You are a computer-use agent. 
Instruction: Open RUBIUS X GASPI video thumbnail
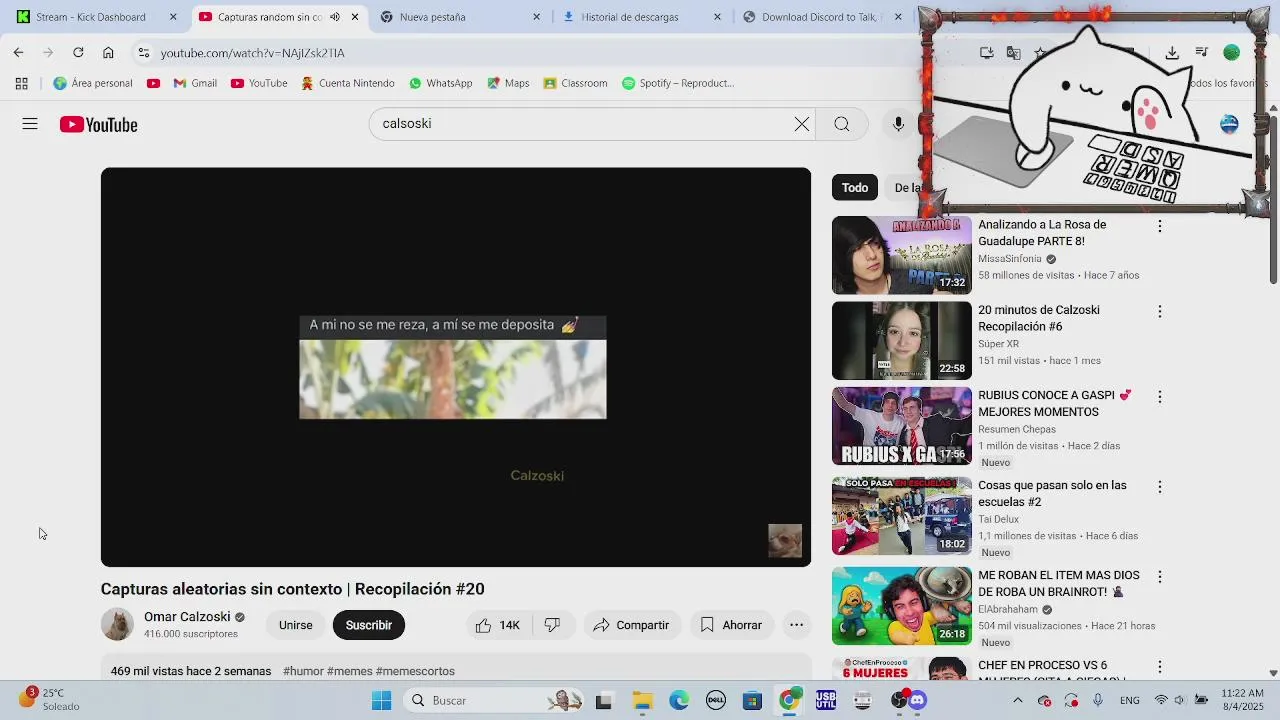(x=902, y=426)
